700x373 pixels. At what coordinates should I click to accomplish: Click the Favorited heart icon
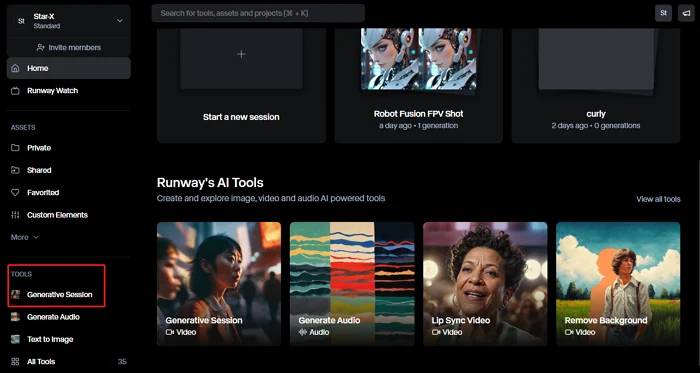click(x=16, y=192)
